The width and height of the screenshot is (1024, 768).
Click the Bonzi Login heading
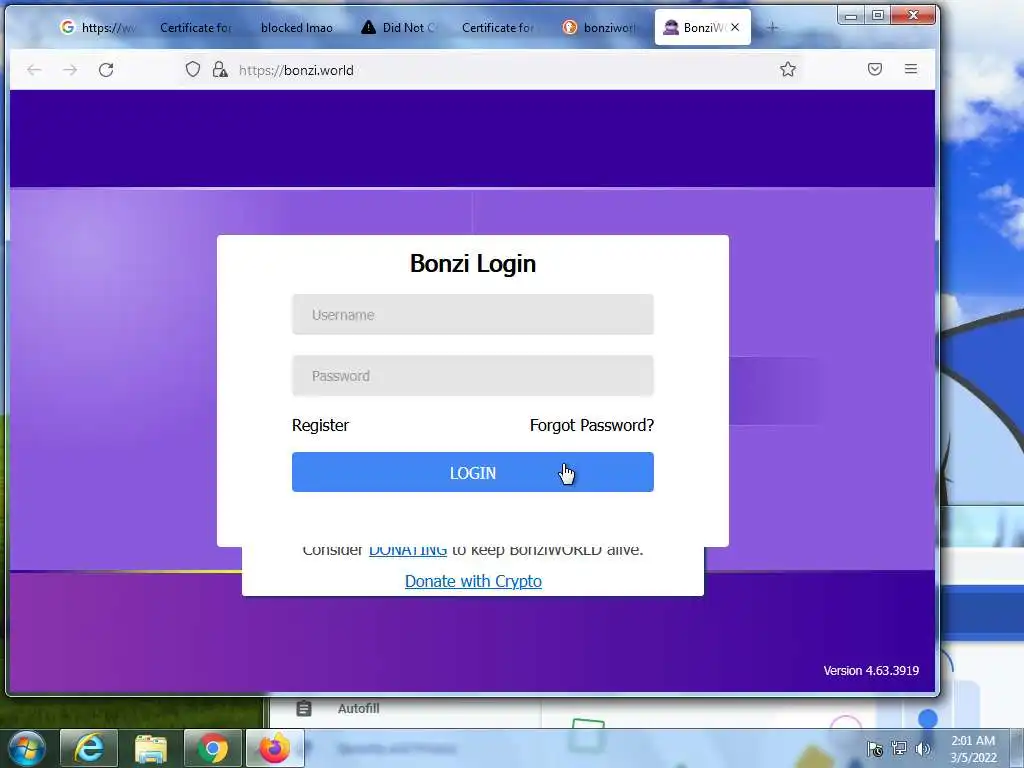pyautogui.click(x=473, y=263)
